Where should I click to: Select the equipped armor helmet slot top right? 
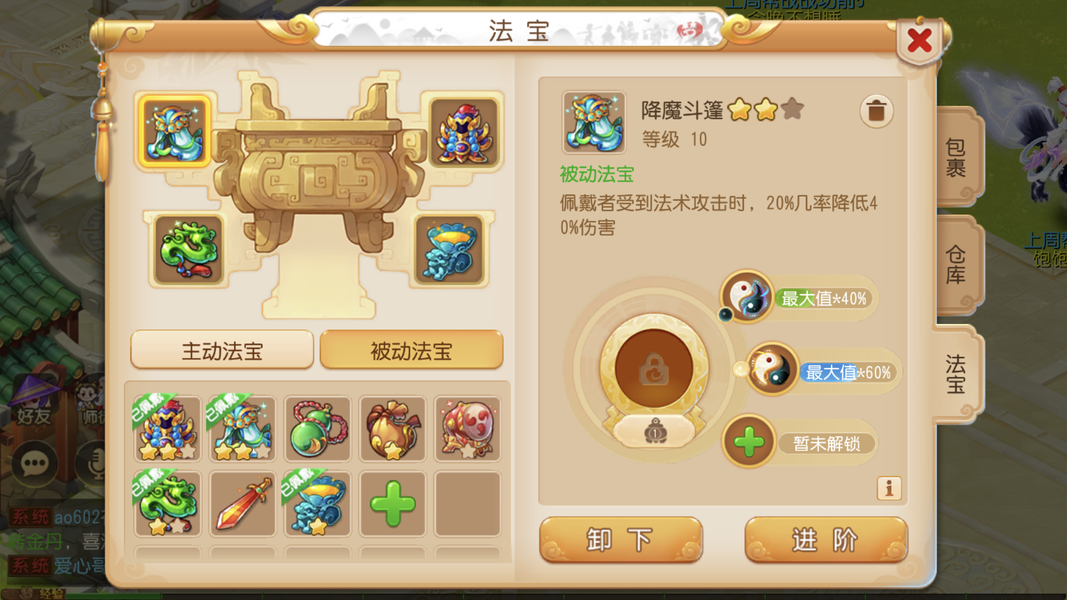point(465,132)
